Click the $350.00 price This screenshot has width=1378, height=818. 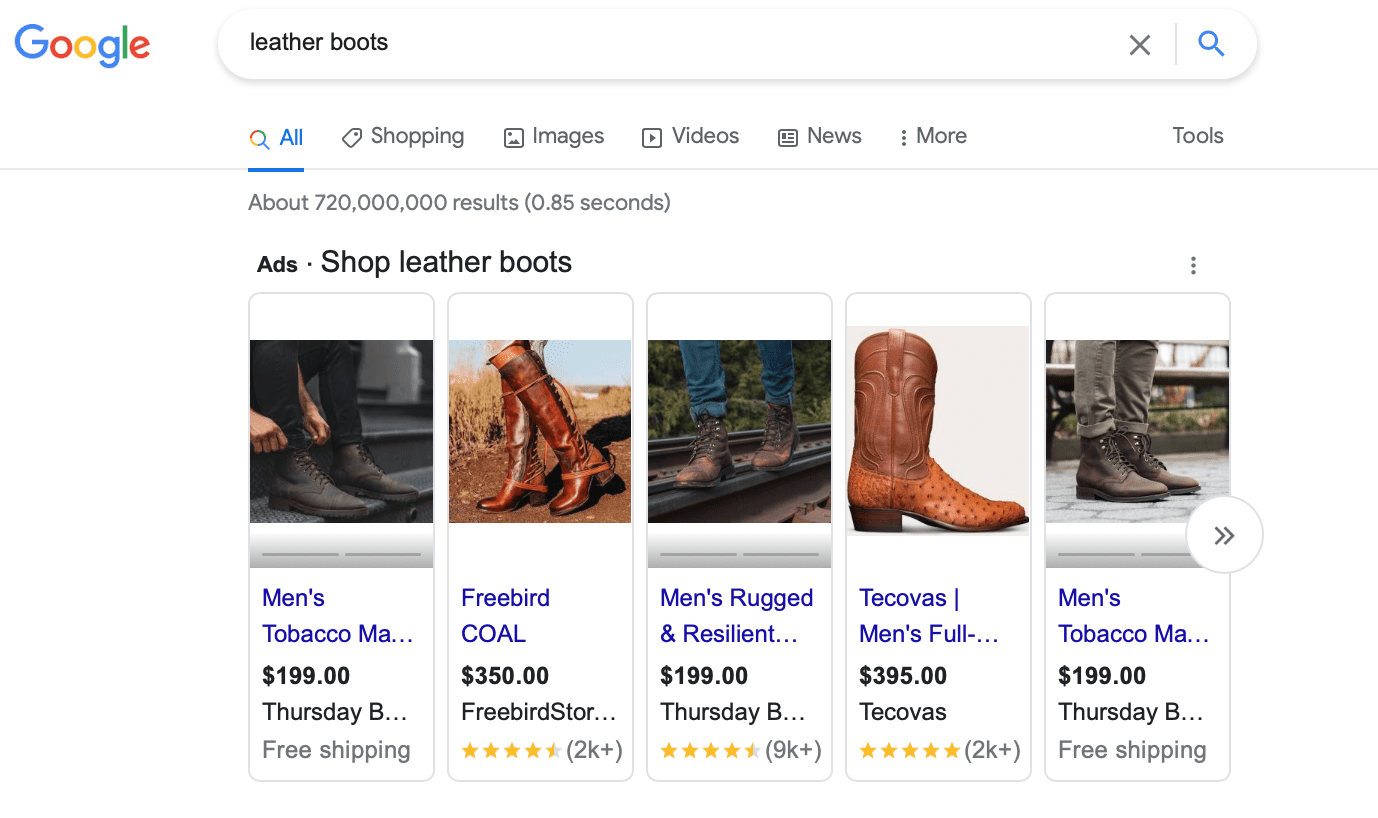click(x=505, y=676)
